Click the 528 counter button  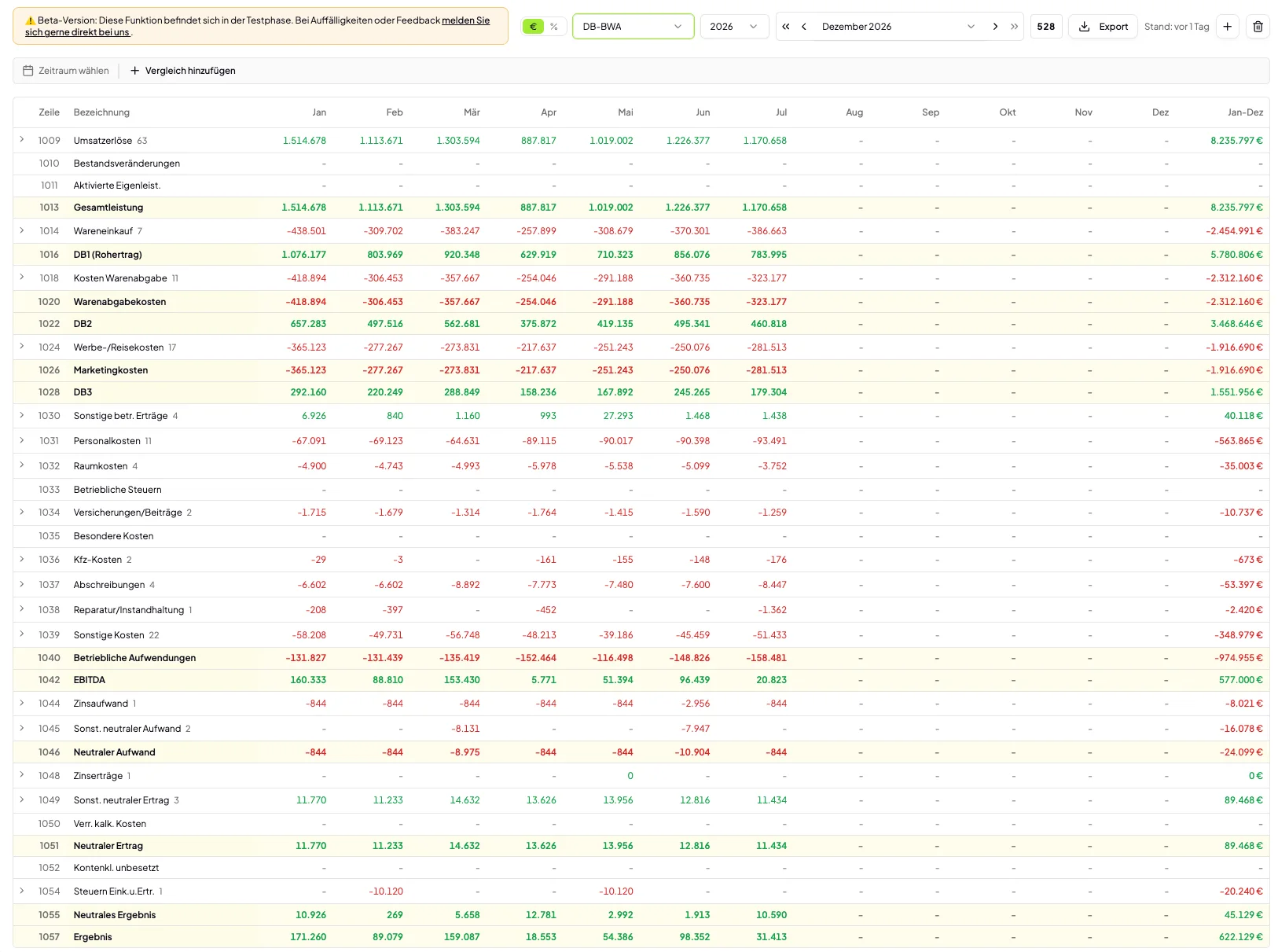(x=1046, y=27)
